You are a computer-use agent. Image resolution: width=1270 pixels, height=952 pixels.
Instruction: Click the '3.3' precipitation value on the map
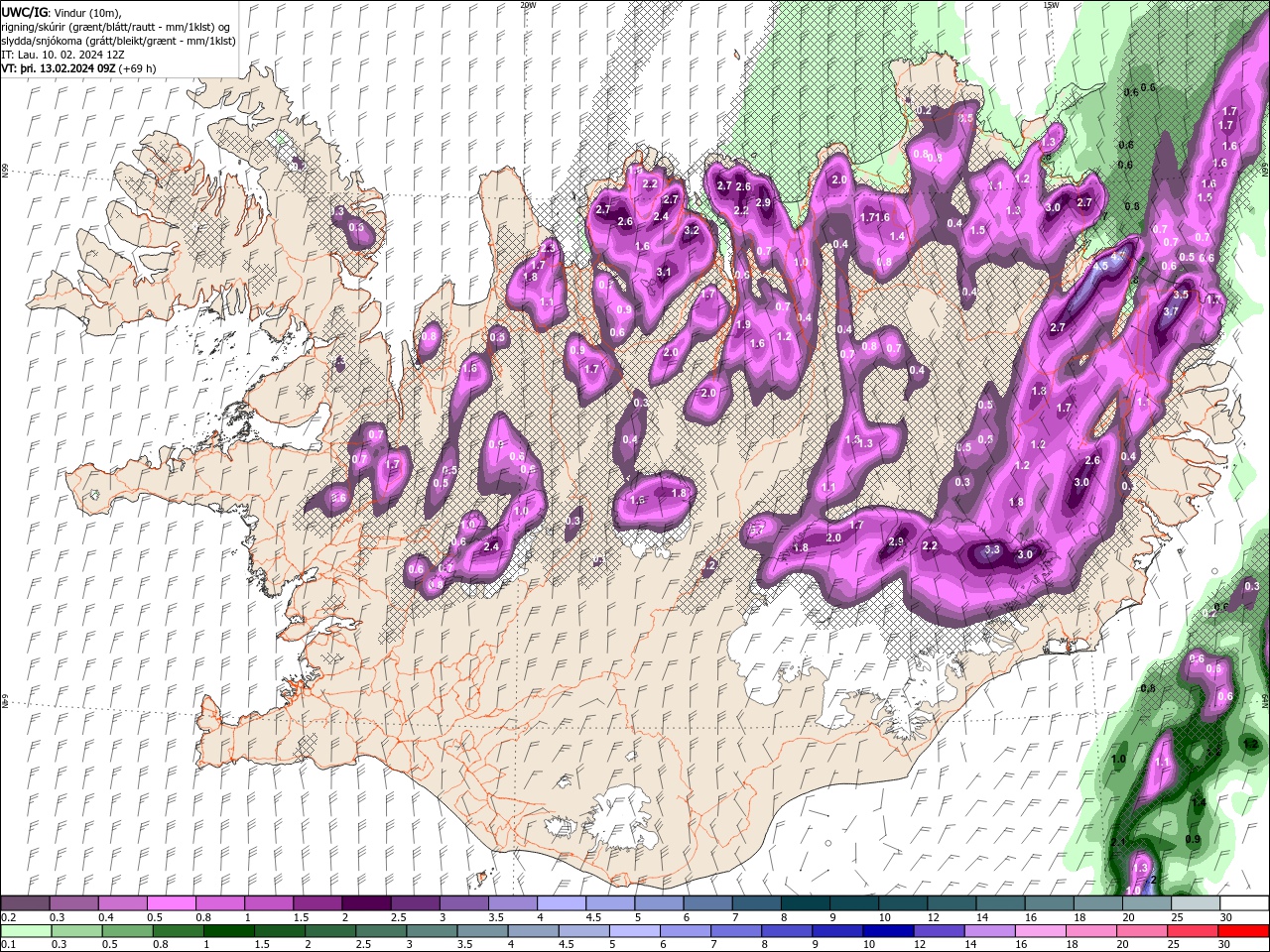click(990, 549)
